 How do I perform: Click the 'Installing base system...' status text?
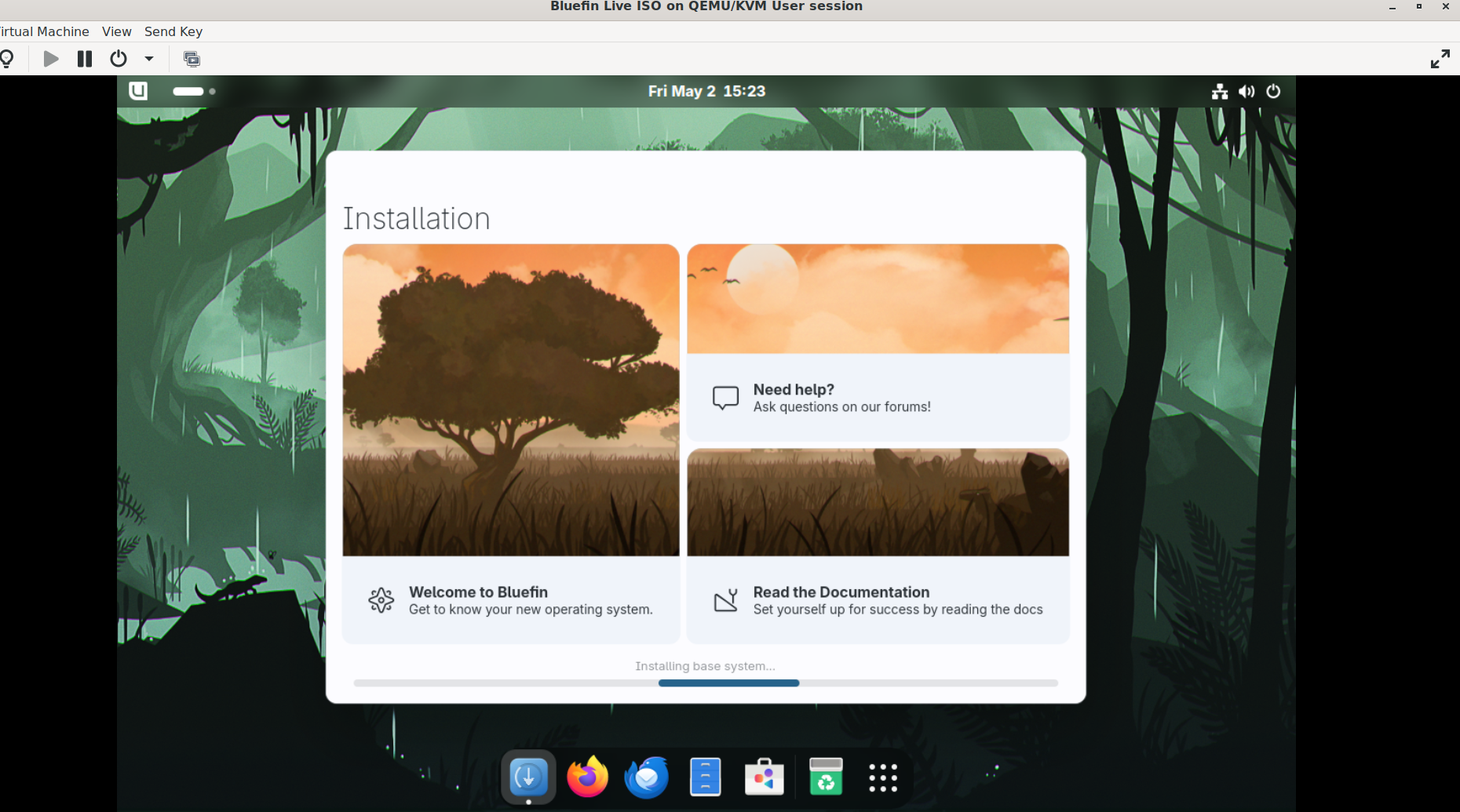click(x=705, y=666)
